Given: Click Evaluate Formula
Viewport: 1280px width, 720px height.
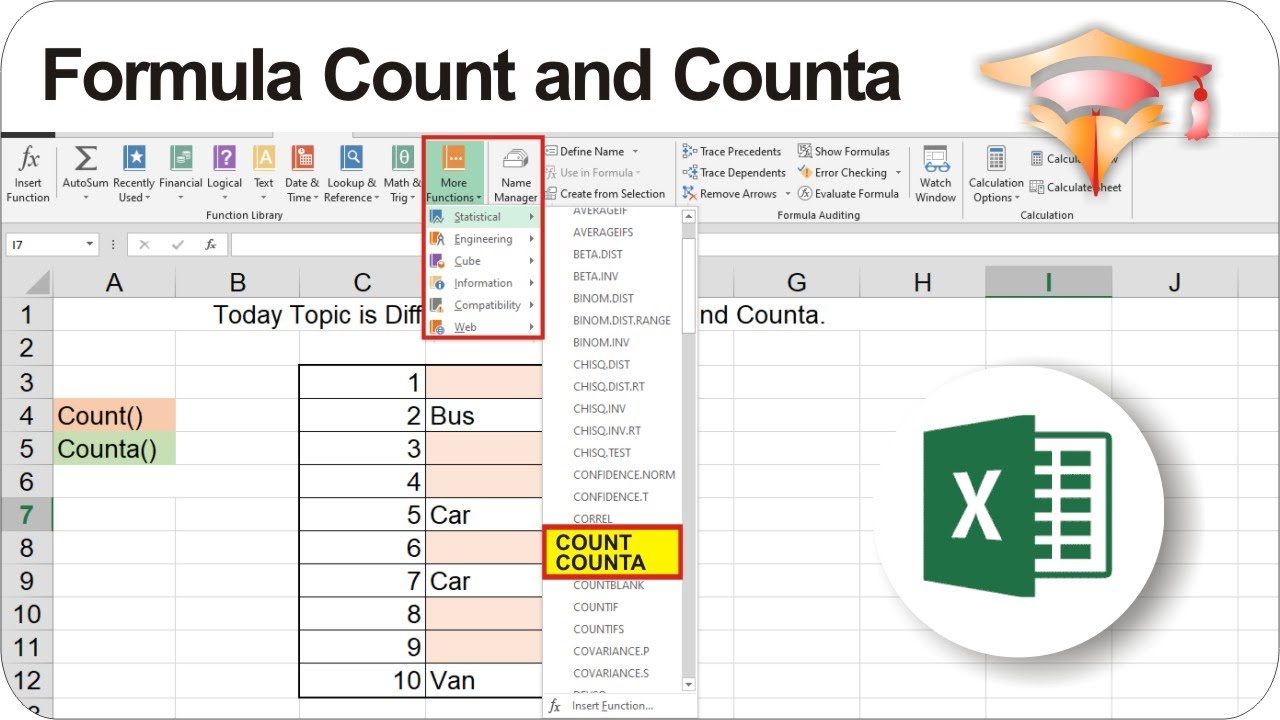Looking at the screenshot, I should (848, 193).
